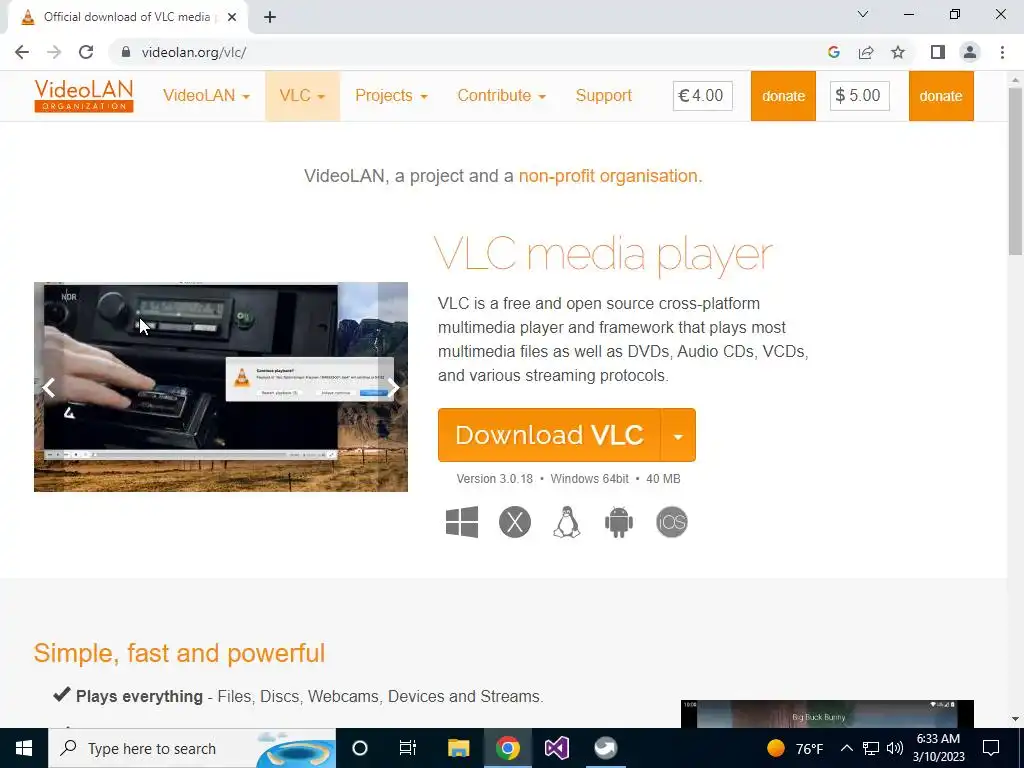Image resolution: width=1024 pixels, height=768 pixels.
Task: Bookmark this page with the star icon
Action: coord(898,52)
